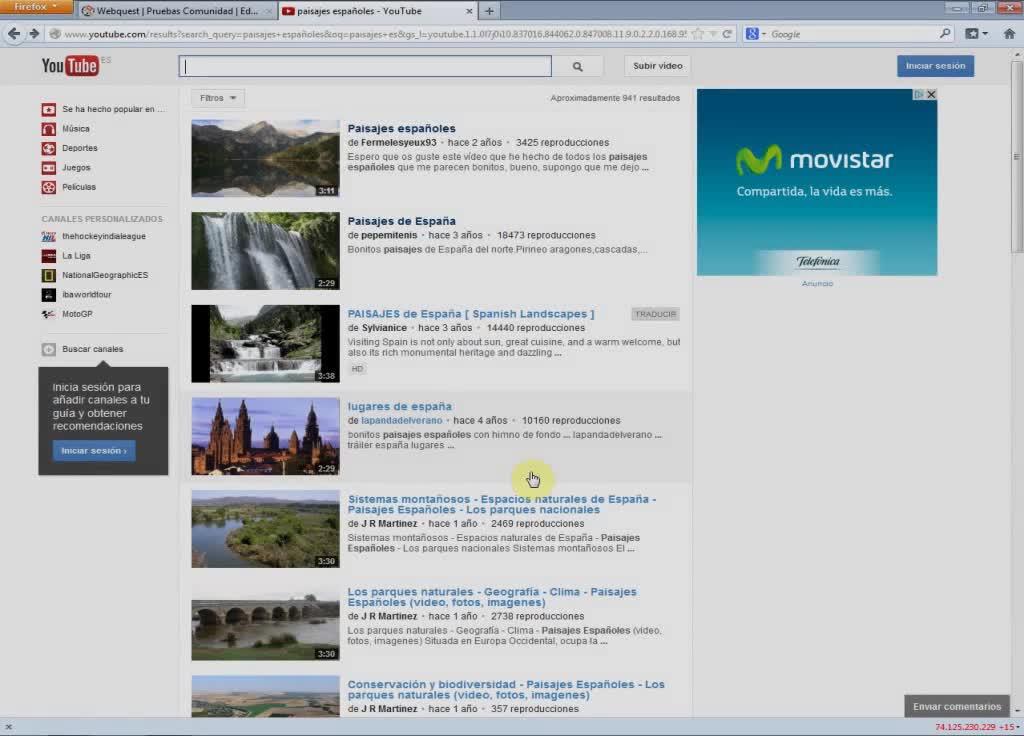
Task: Open the lugares de españa video link
Action: coord(399,406)
